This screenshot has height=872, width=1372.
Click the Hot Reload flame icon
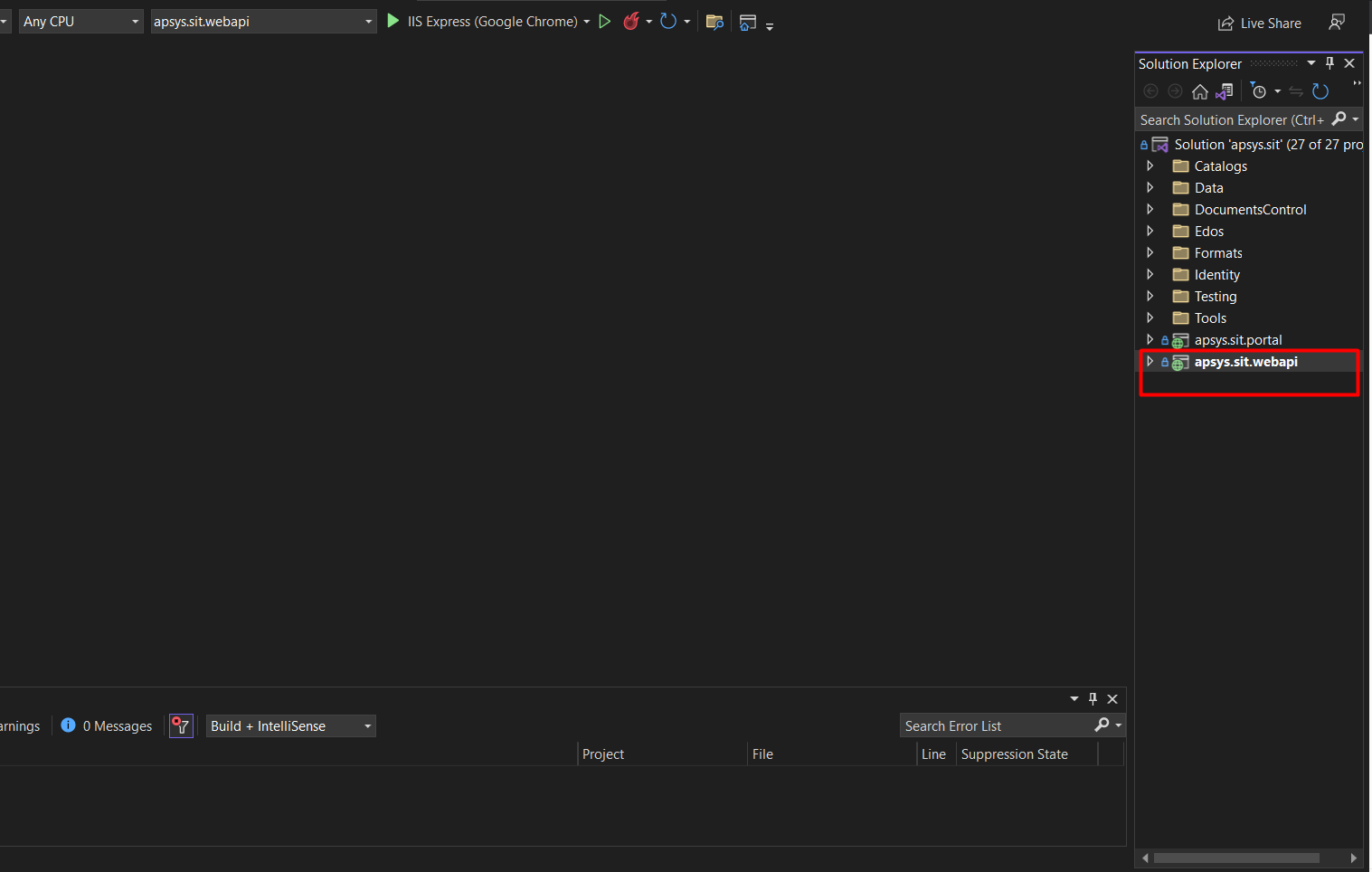click(x=631, y=21)
